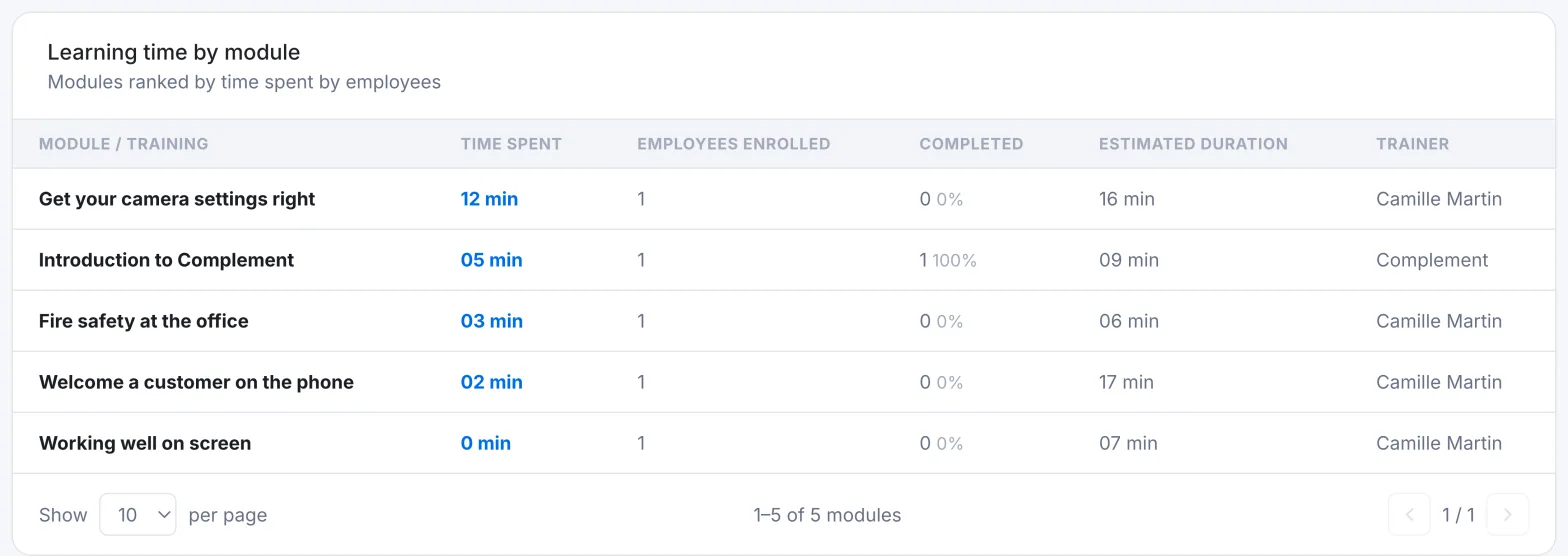The width and height of the screenshot is (1568, 556).
Task: Click completed 0 0% in camera settings row
Action: pyautogui.click(x=941, y=199)
